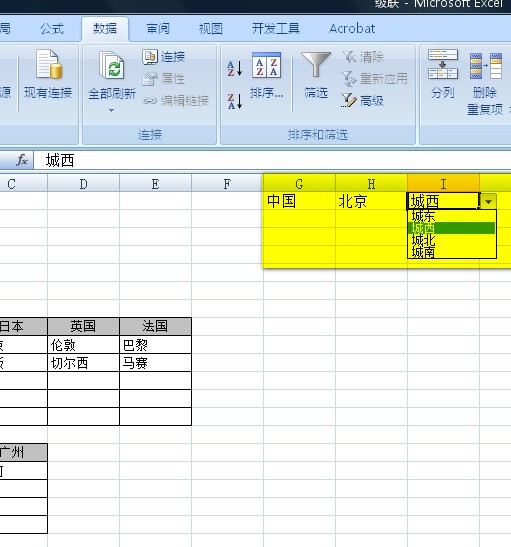Choose 城东 from the dropdown list
The image size is (511, 547).
coord(452,216)
